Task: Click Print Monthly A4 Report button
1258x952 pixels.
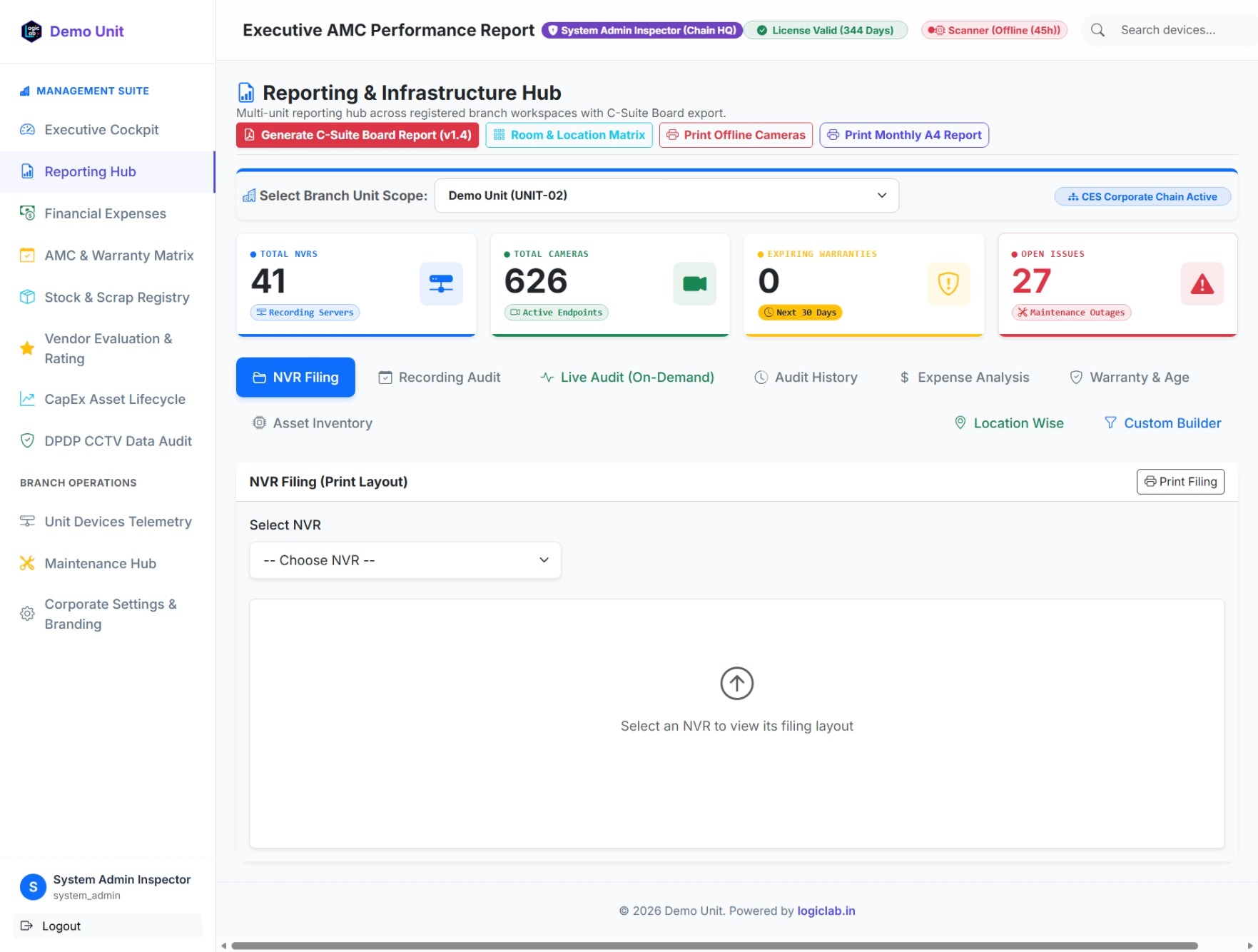Action: (x=904, y=135)
